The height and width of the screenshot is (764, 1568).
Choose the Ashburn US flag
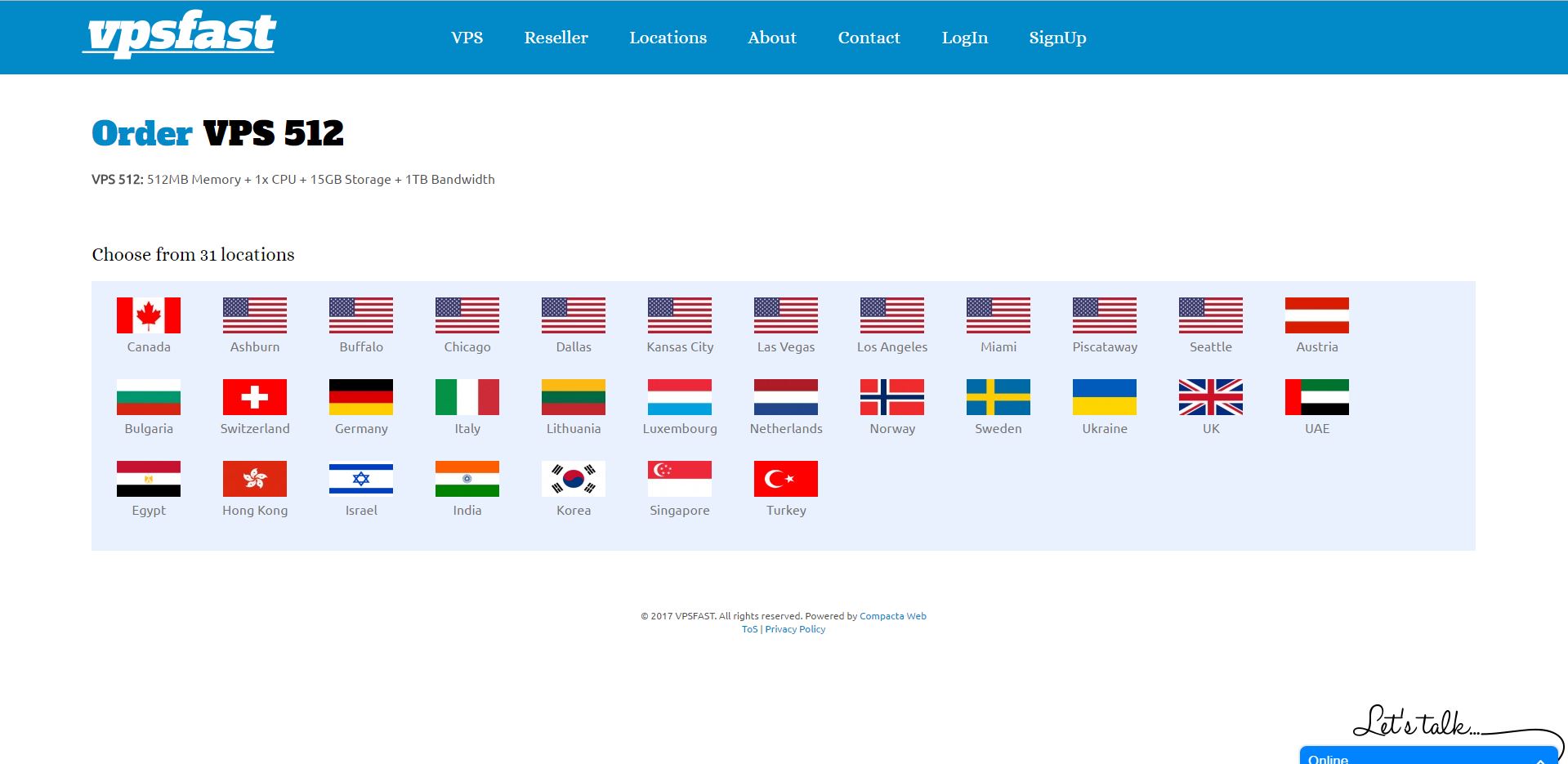pyautogui.click(x=255, y=315)
